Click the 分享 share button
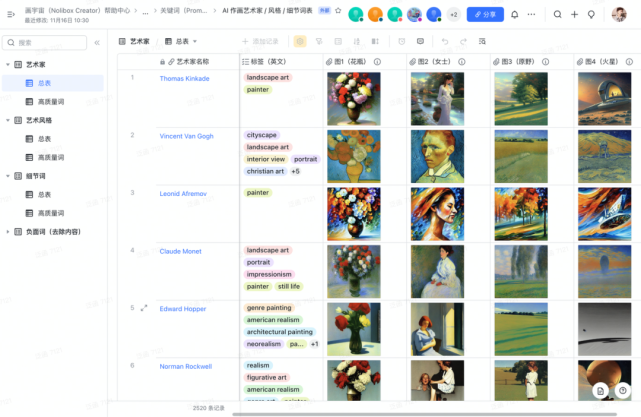Image resolution: width=641 pixels, height=417 pixels. [485, 14]
